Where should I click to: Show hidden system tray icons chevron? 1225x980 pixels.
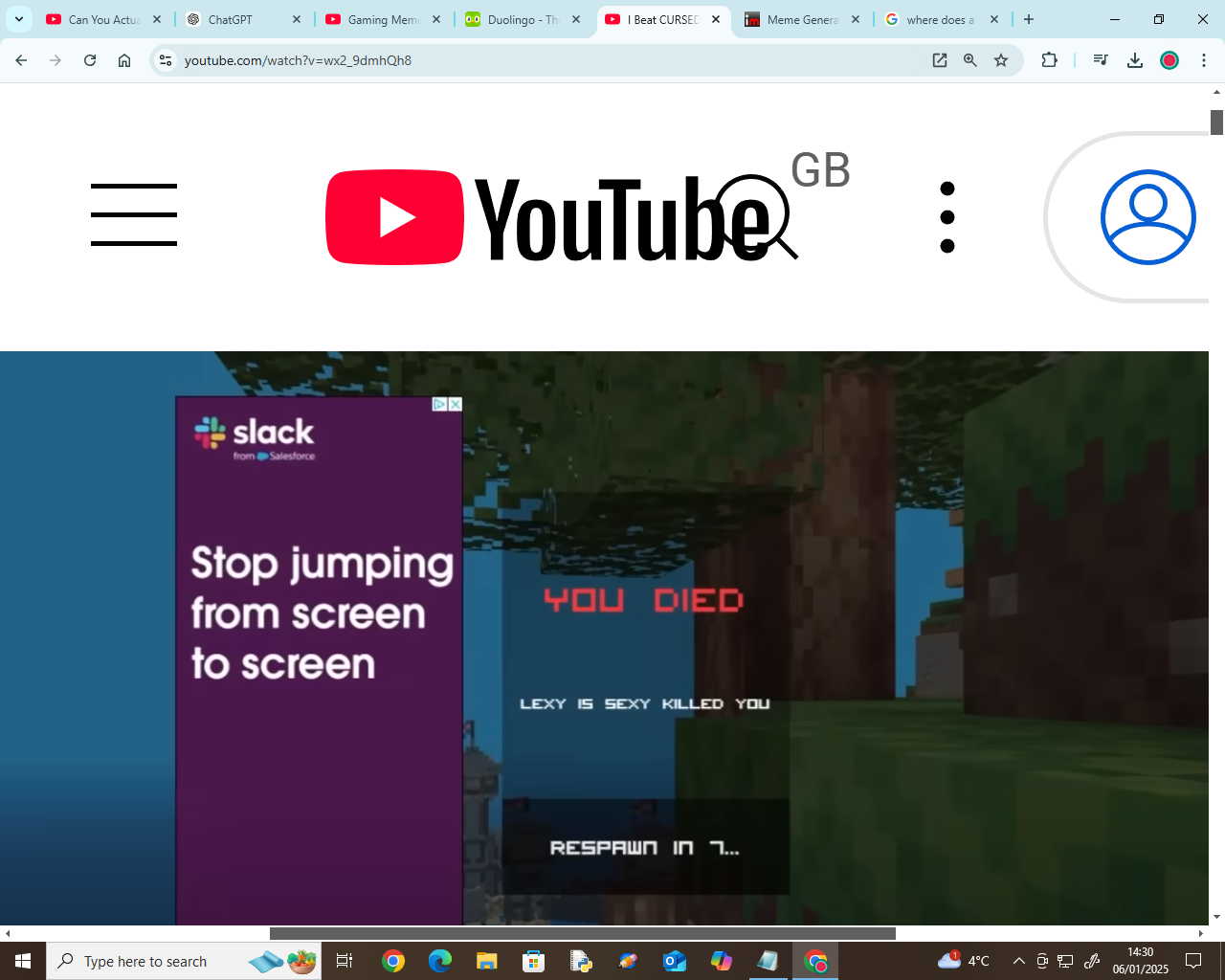[1019, 961]
